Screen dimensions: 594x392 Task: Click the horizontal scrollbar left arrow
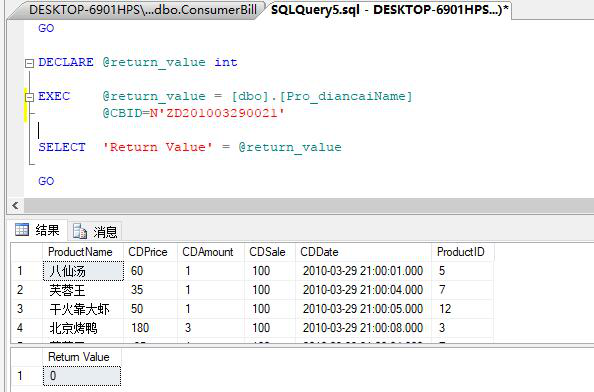point(15,206)
